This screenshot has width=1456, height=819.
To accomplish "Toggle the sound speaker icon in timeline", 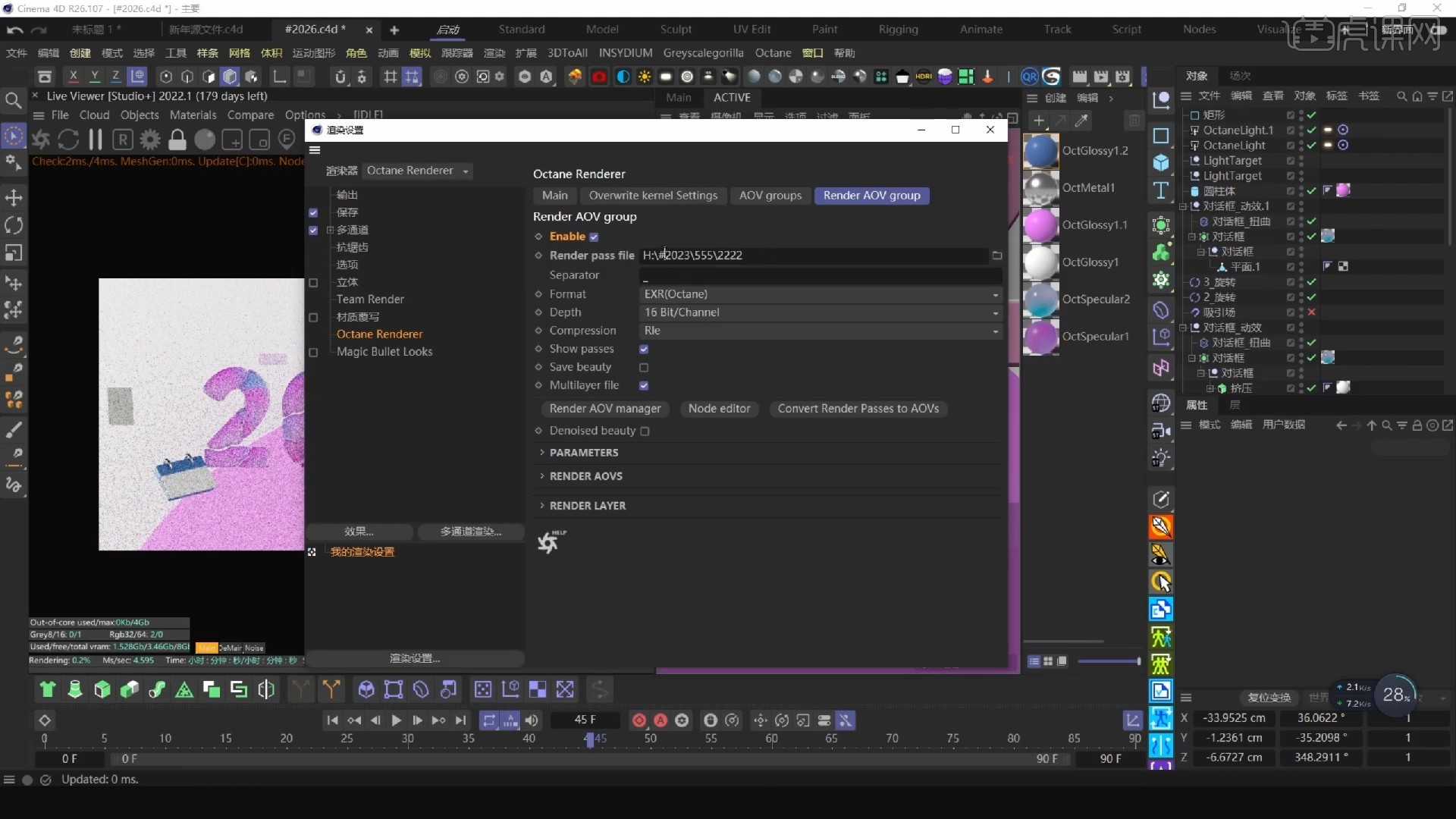I will (x=532, y=720).
